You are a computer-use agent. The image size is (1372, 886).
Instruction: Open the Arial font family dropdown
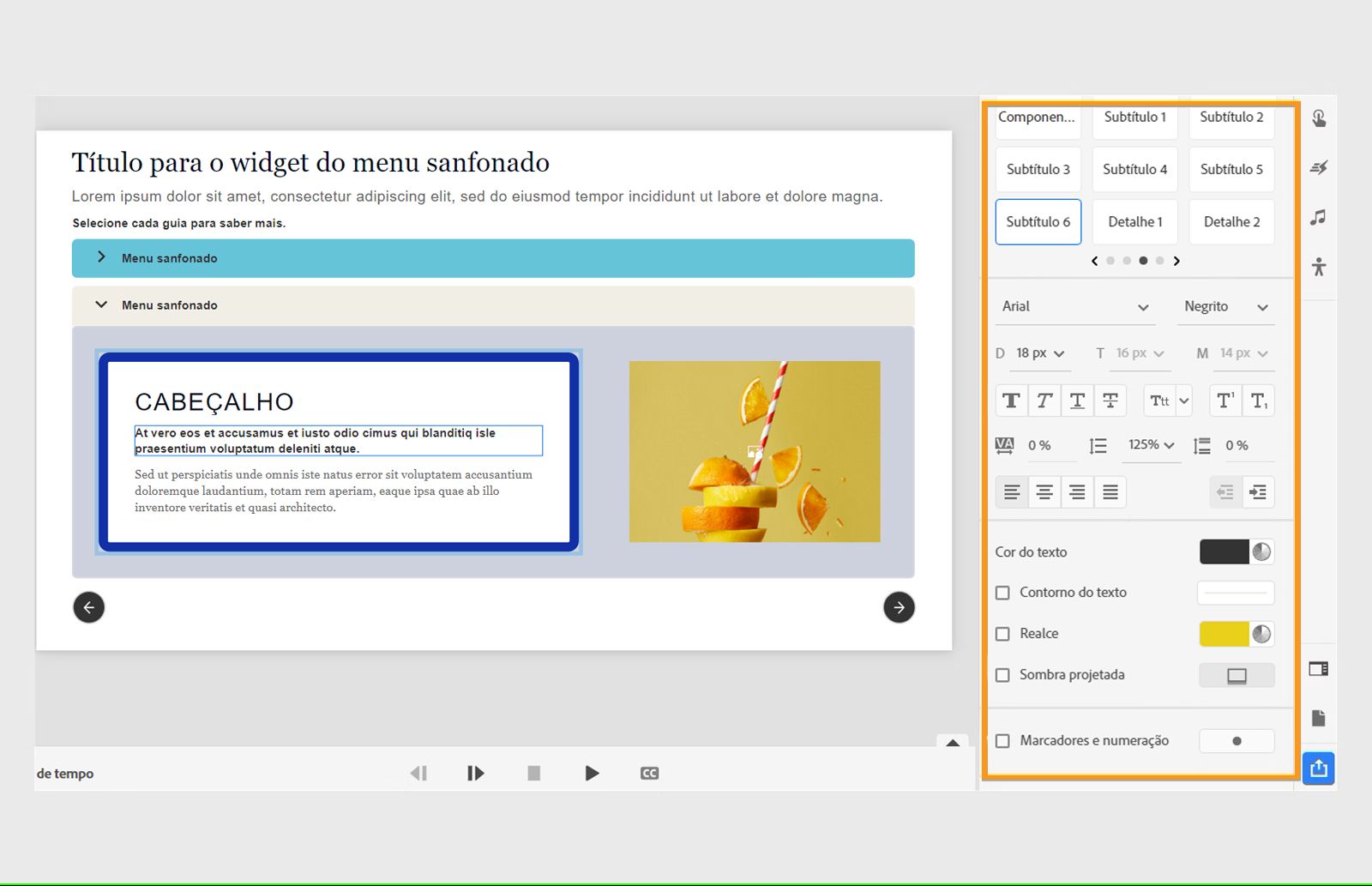(1074, 306)
